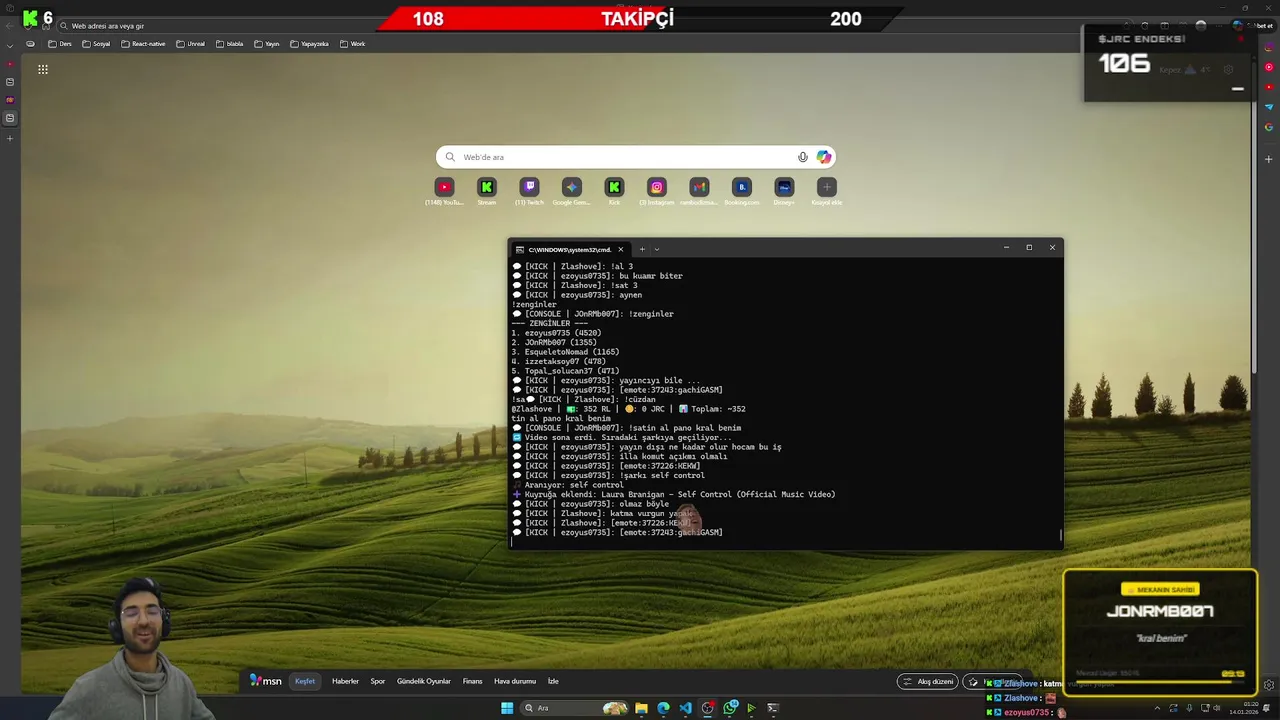Open the Yayın bookmarks folder

(266, 44)
